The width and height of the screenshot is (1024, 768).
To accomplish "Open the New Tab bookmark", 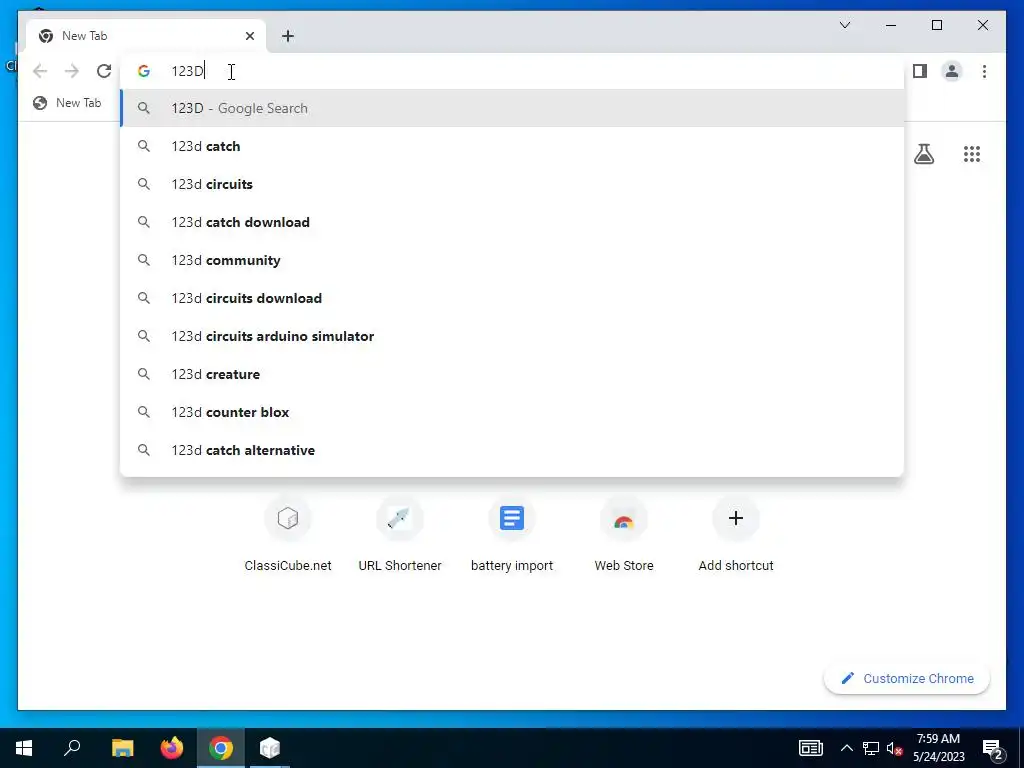I will pyautogui.click(x=67, y=103).
